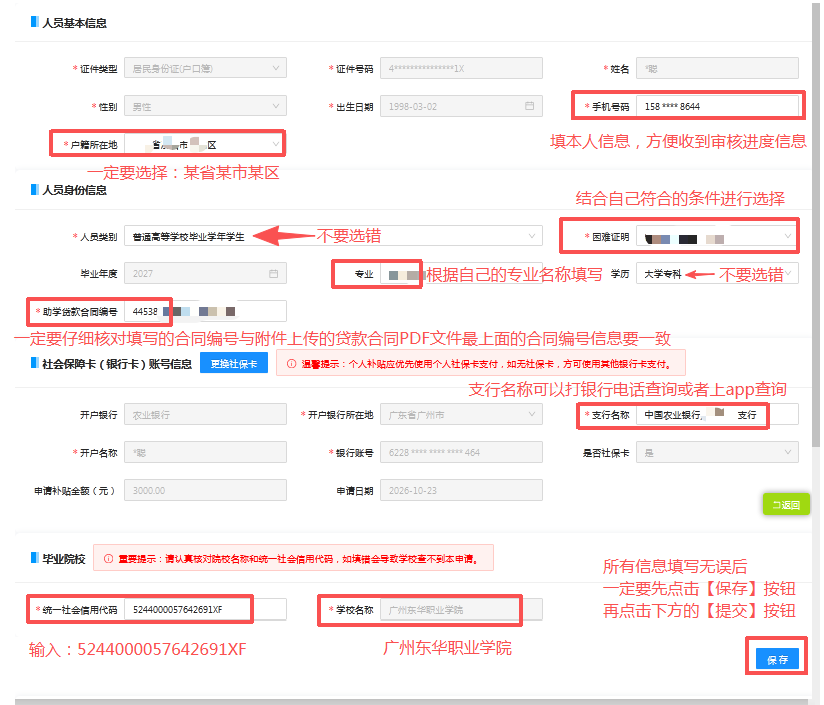Viewport: 824px width, 705px height.
Task: Open the 出生日期 calendar icon
Action: (x=529, y=106)
